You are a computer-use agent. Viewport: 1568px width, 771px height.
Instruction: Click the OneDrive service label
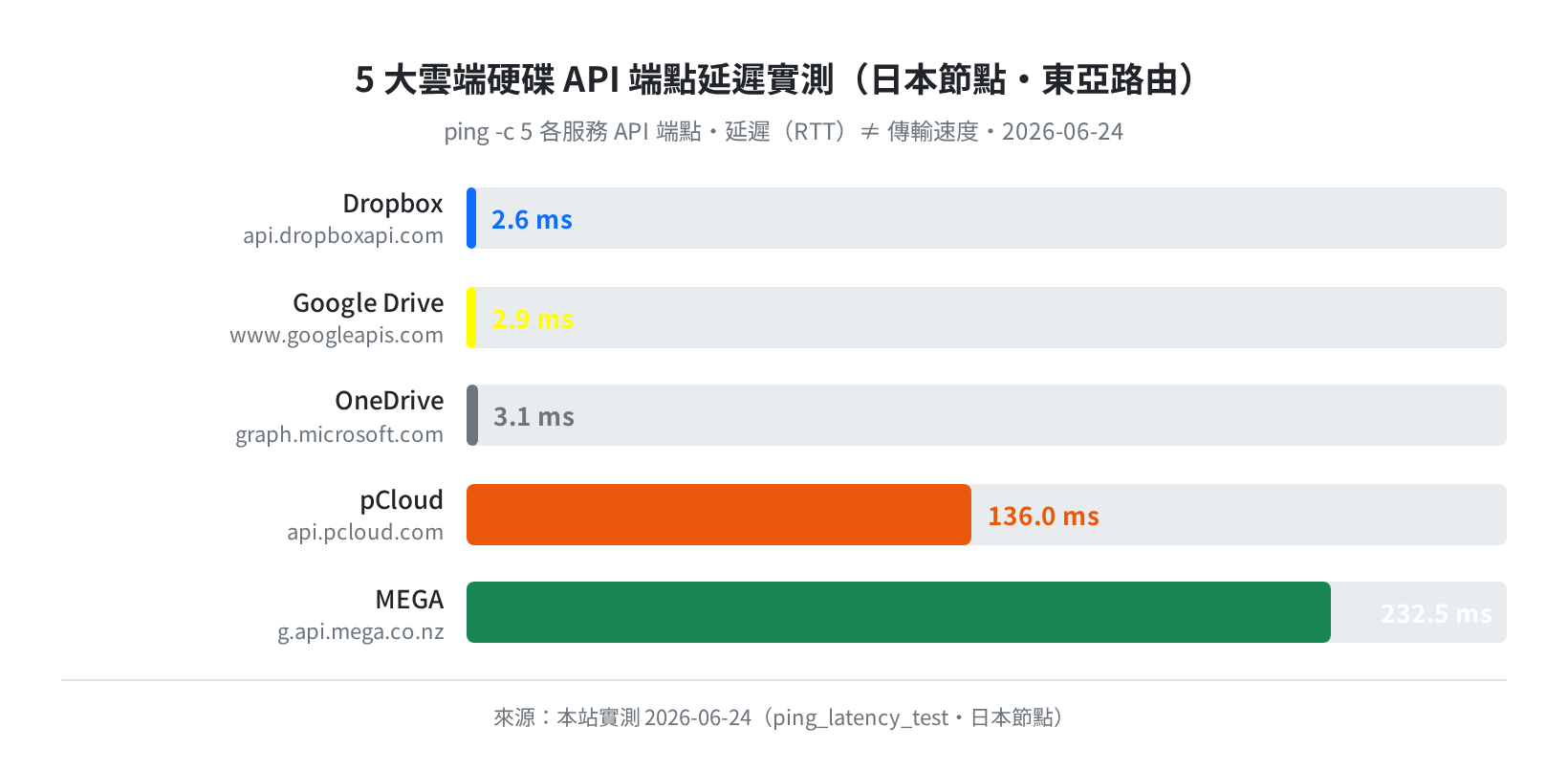(389, 401)
